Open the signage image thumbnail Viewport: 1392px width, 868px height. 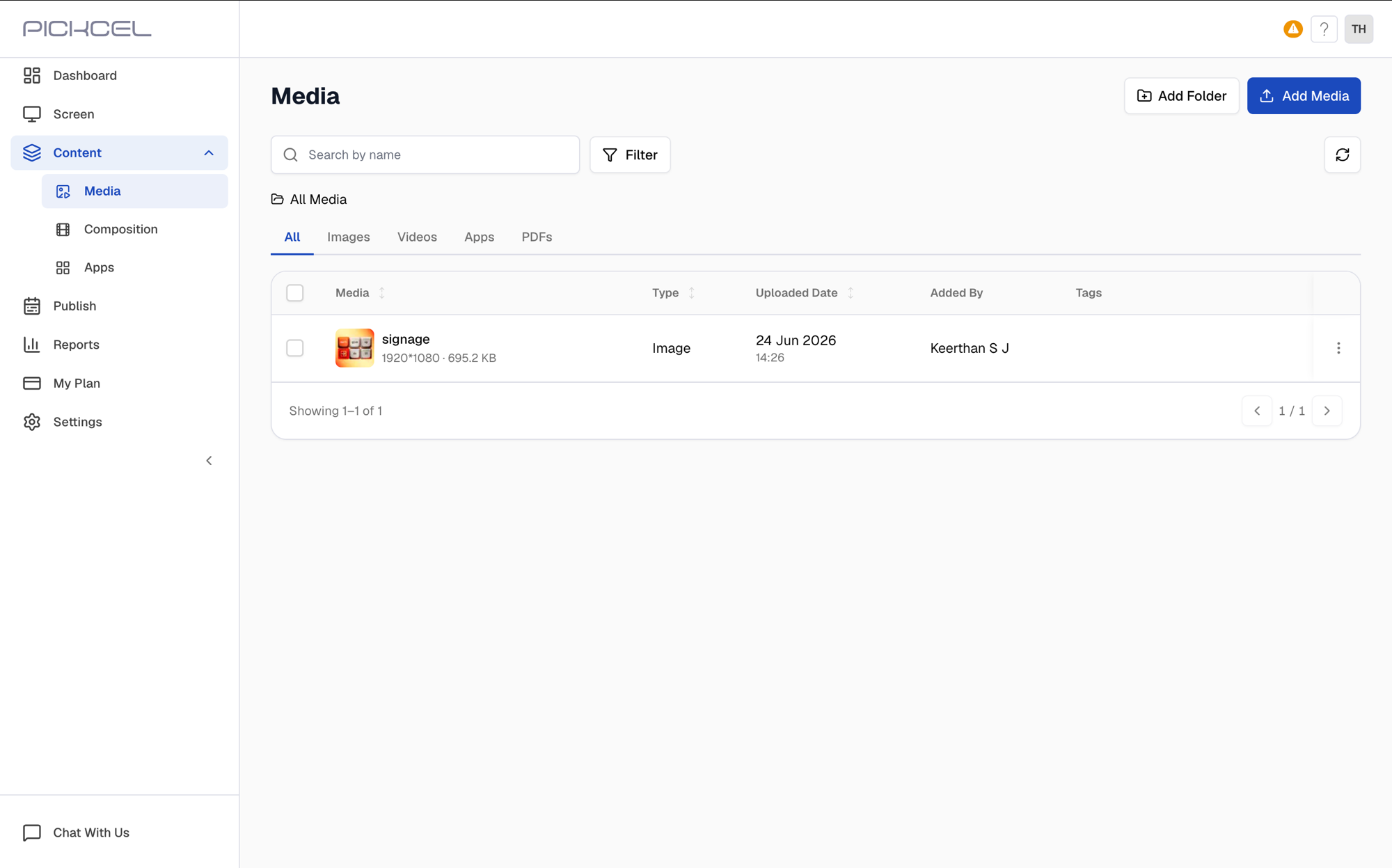pos(354,348)
